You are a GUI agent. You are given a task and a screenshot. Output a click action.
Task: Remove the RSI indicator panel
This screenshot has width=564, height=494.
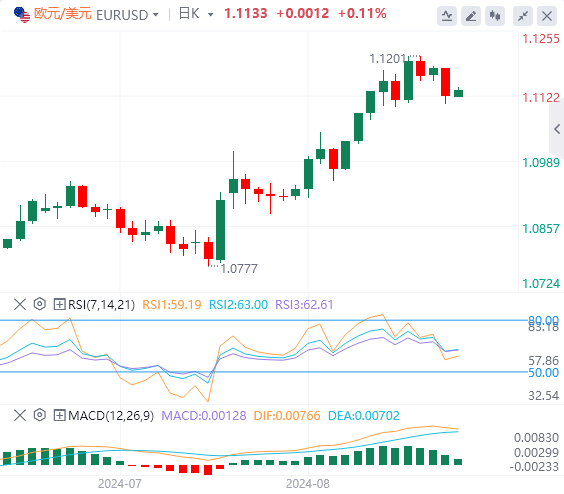(20, 304)
